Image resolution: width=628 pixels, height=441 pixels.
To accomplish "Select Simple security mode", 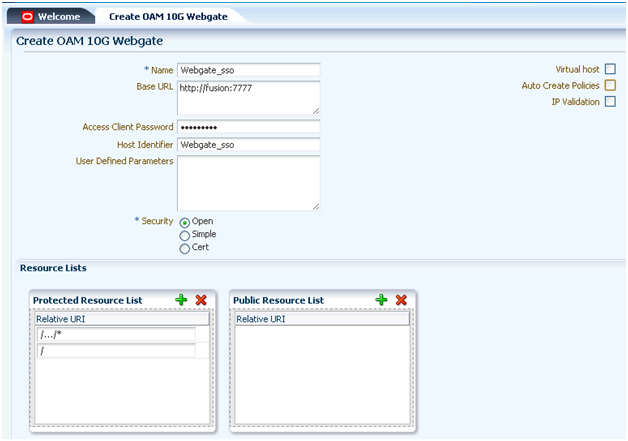I will (x=184, y=236).
